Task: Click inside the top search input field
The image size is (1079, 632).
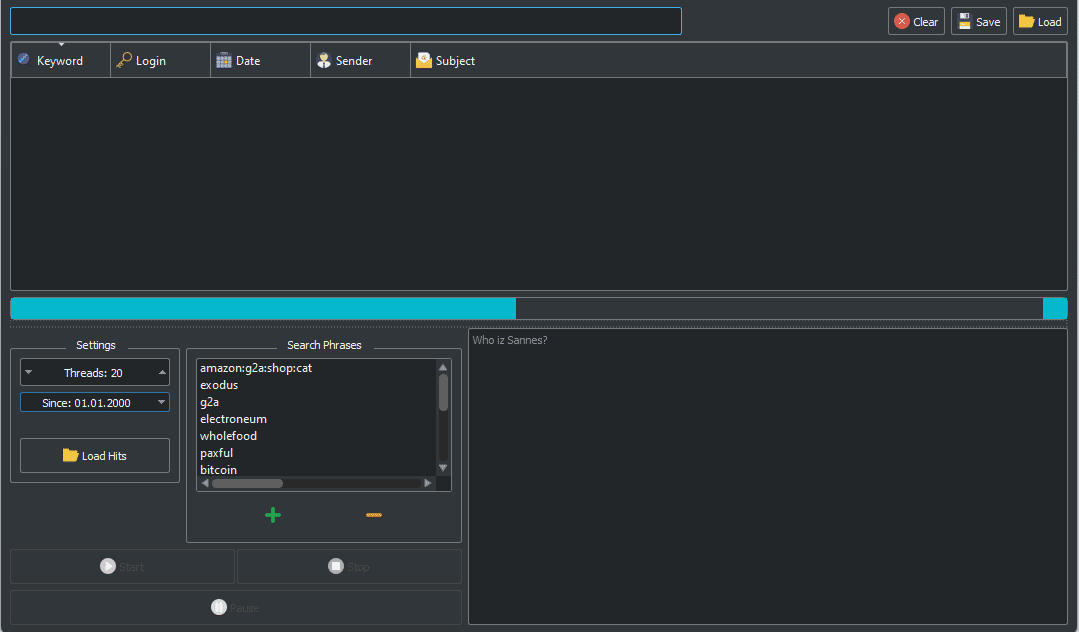Action: (x=345, y=20)
